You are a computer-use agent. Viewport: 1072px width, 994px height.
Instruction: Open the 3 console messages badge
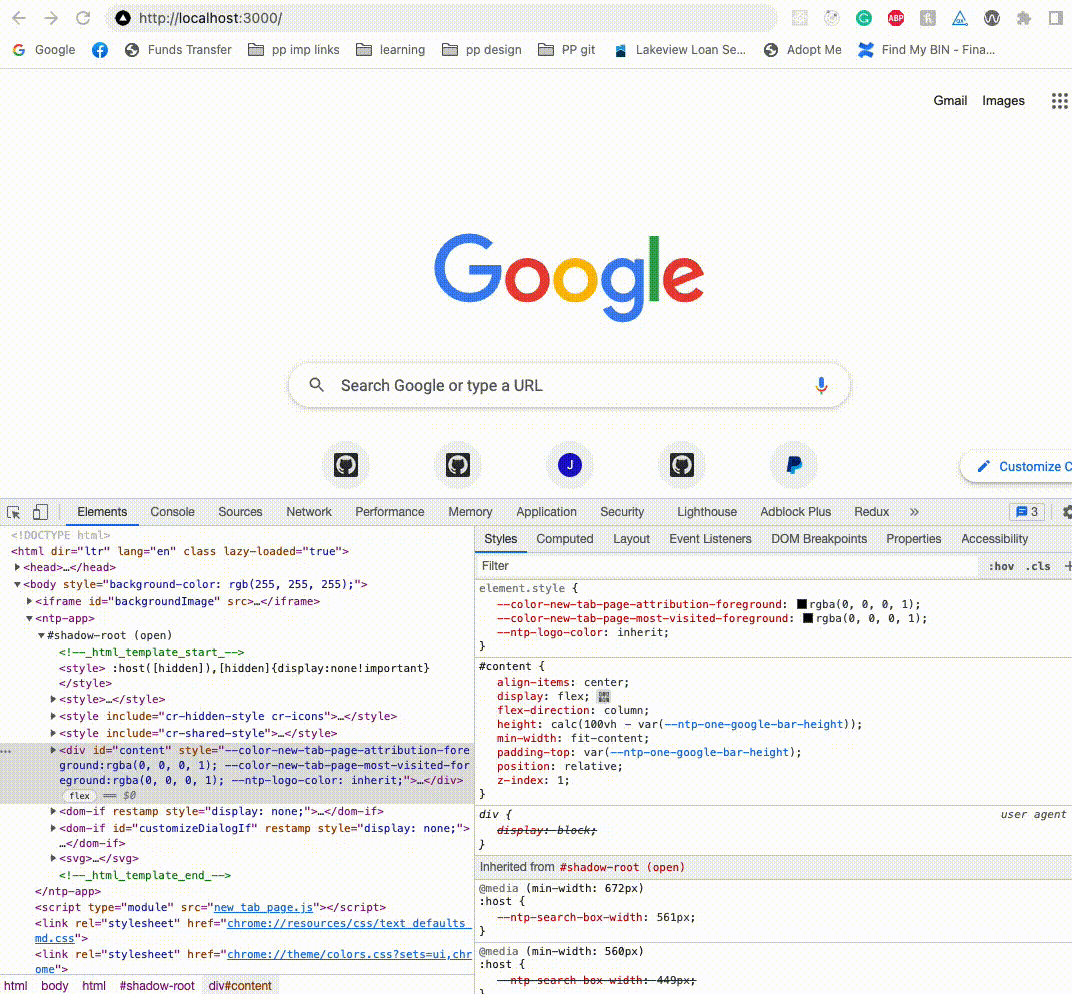(1027, 512)
